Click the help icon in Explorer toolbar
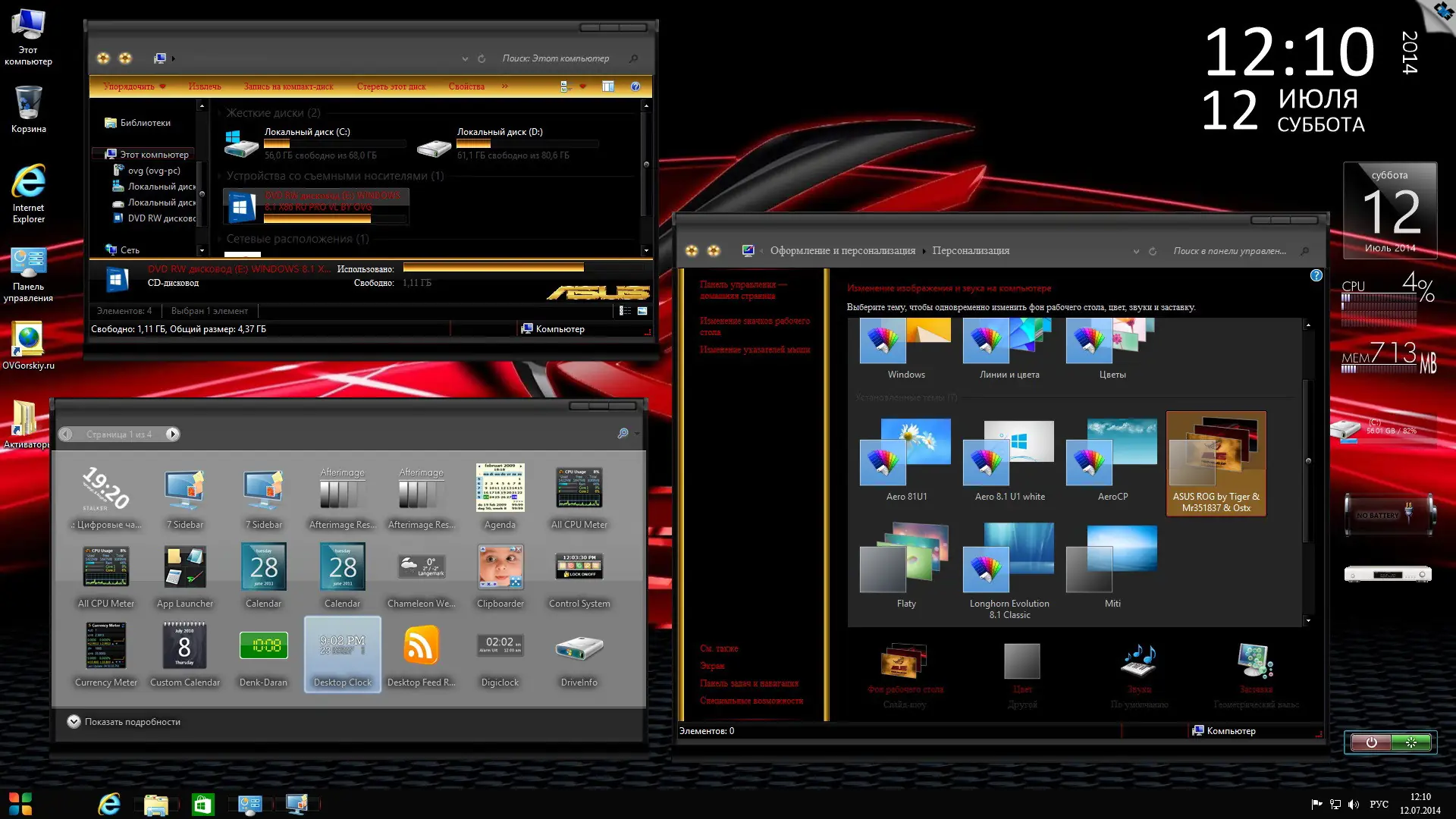 pos(635,86)
